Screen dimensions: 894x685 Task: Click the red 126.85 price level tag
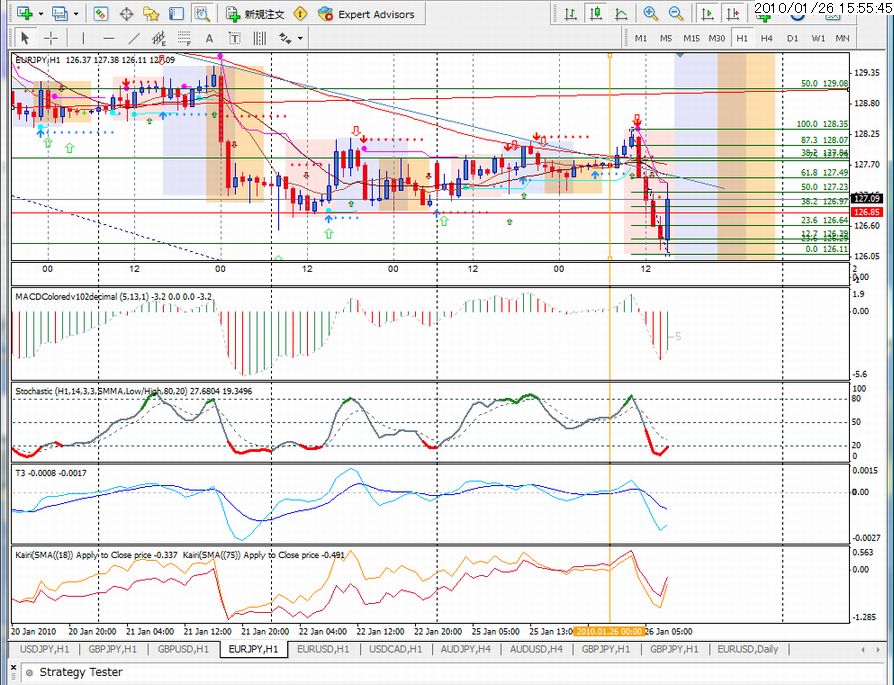click(867, 212)
